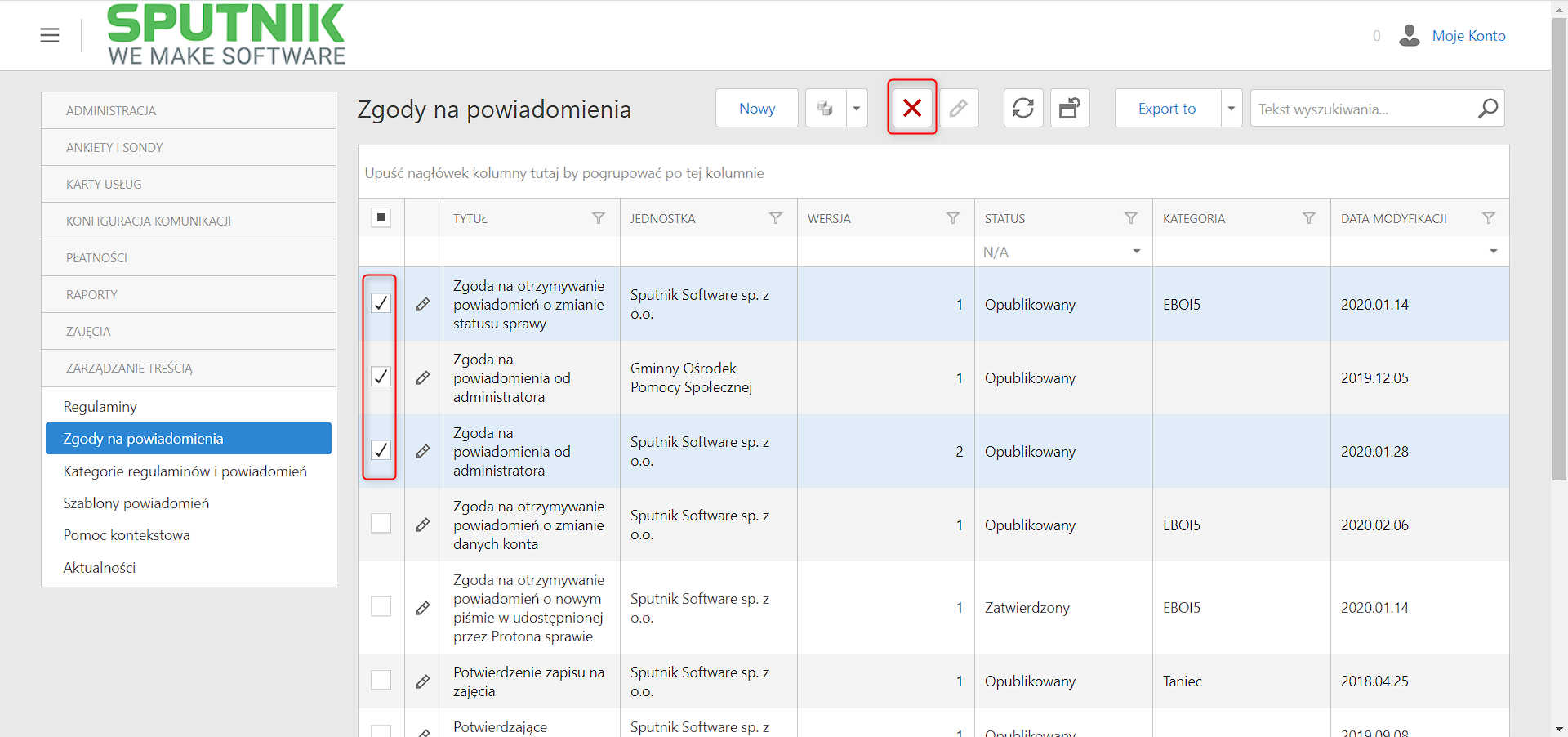This screenshot has width=1568, height=737.
Task: Open the DATA MODYFIKACJI filter dropdown
Action: (1494, 252)
